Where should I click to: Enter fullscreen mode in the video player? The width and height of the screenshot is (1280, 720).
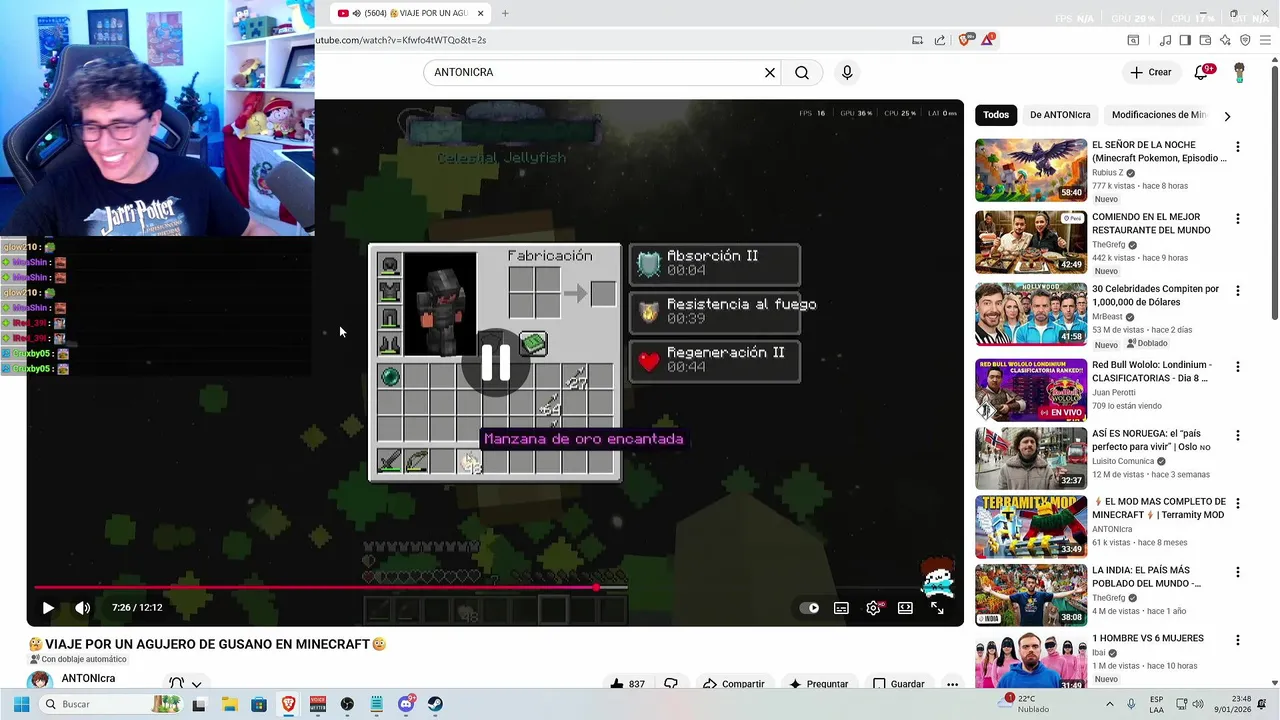tap(937, 607)
